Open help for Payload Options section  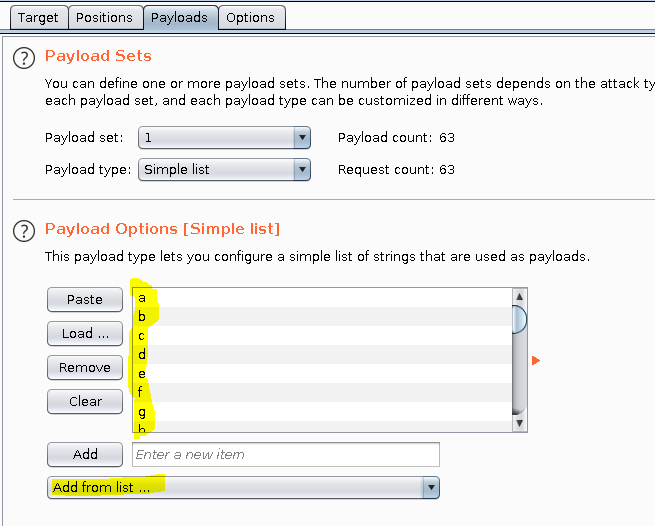pos(24,231)
